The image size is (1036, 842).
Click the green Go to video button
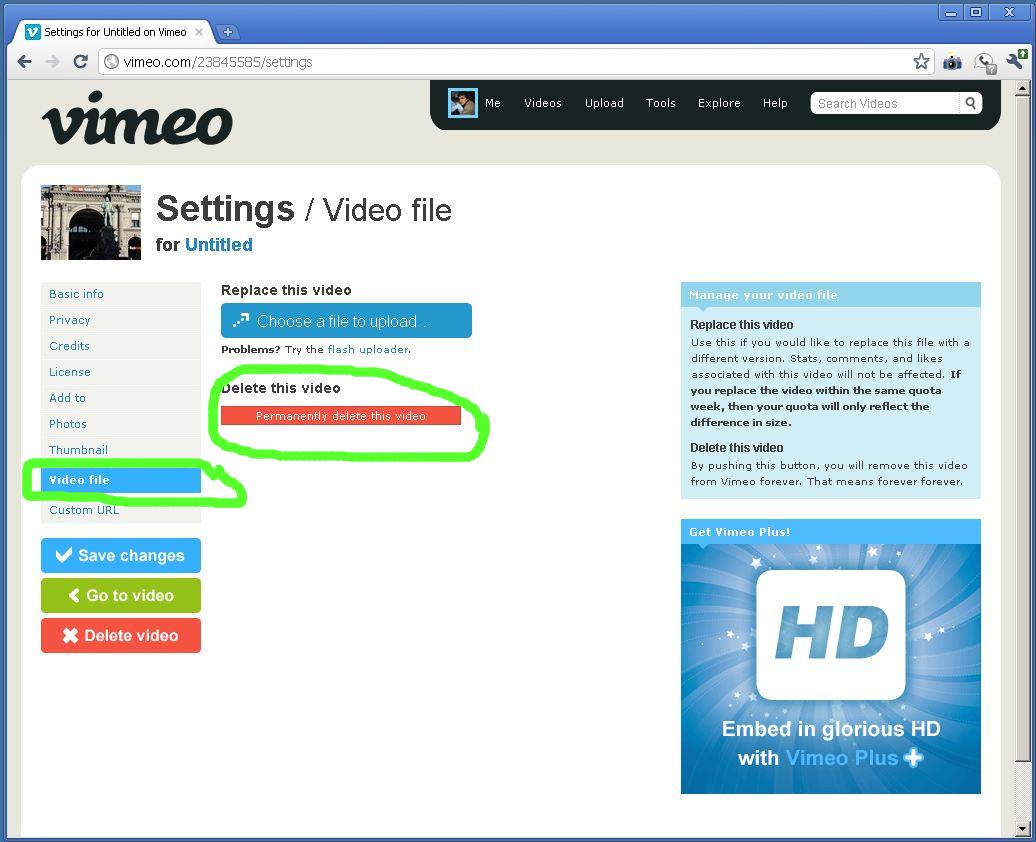(x=121, y=595)
